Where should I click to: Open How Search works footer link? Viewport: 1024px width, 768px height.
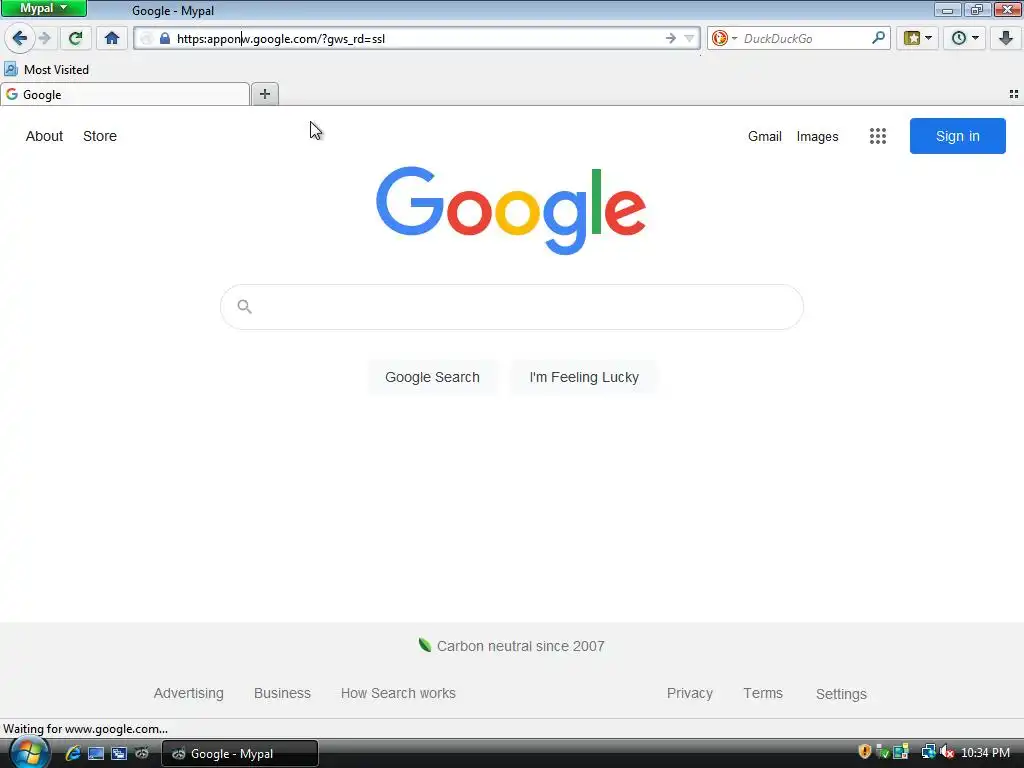398,694
